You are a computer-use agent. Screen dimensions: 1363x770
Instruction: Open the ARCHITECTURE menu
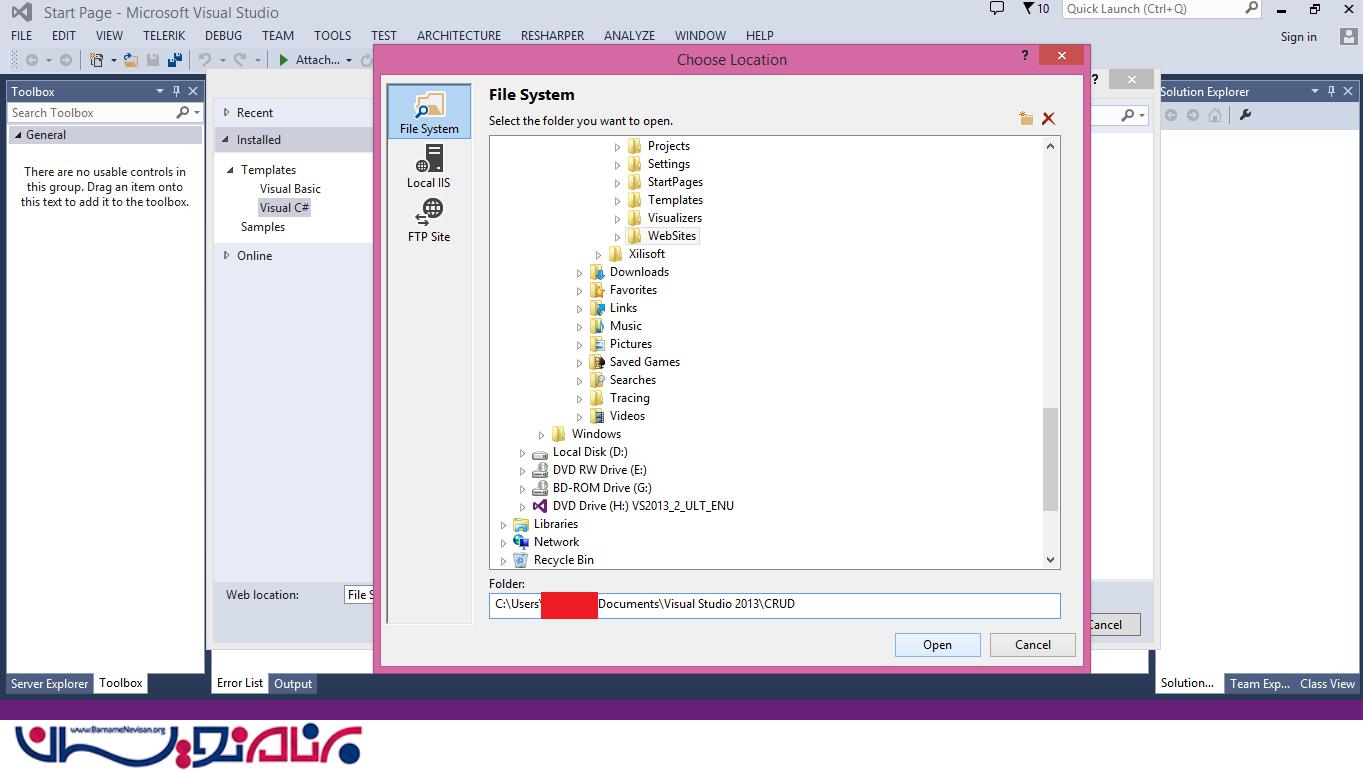point(458,35)
